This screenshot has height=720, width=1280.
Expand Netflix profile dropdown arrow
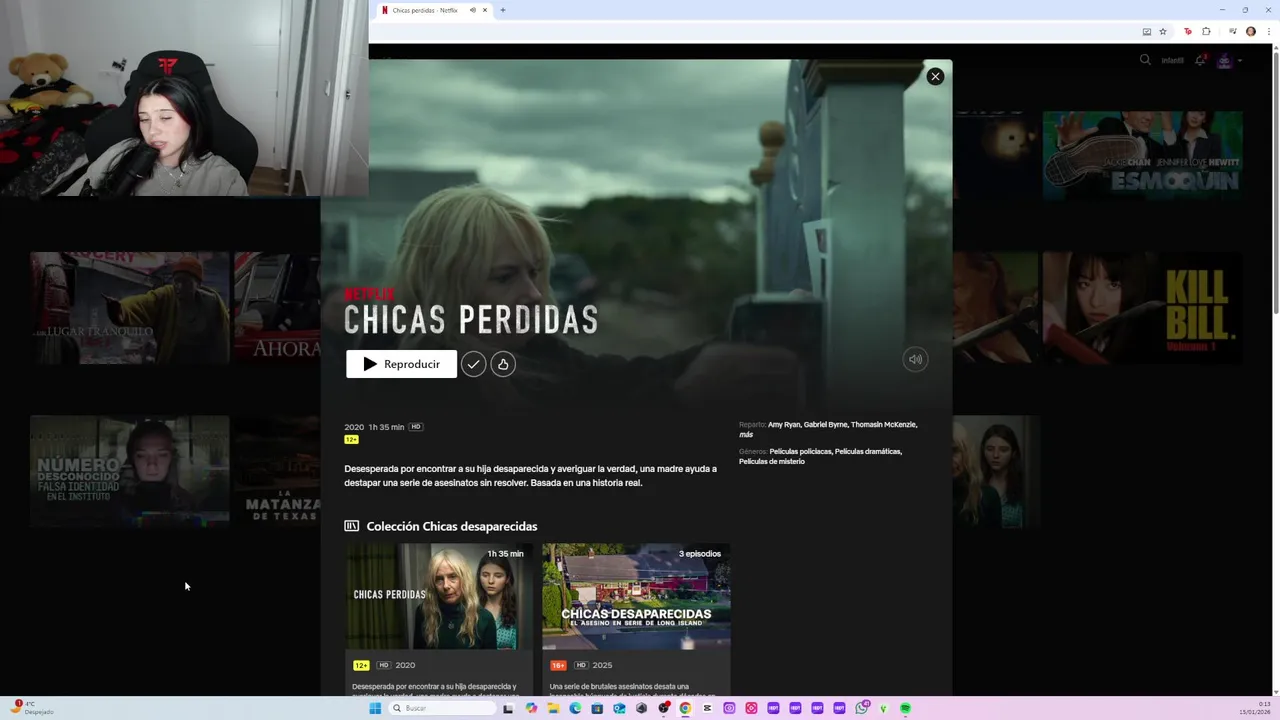pyautogui.click(x=1240, y=61)
